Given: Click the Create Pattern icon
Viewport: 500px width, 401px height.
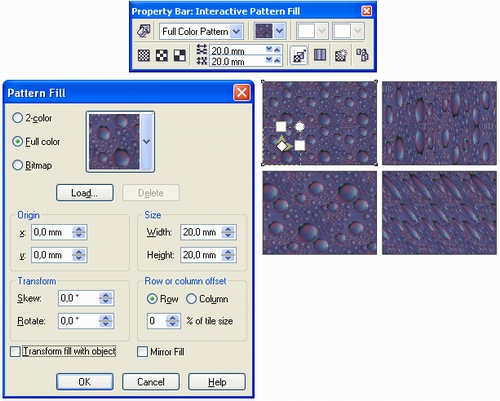Looking at the screenshot, I should pos(341,55).
